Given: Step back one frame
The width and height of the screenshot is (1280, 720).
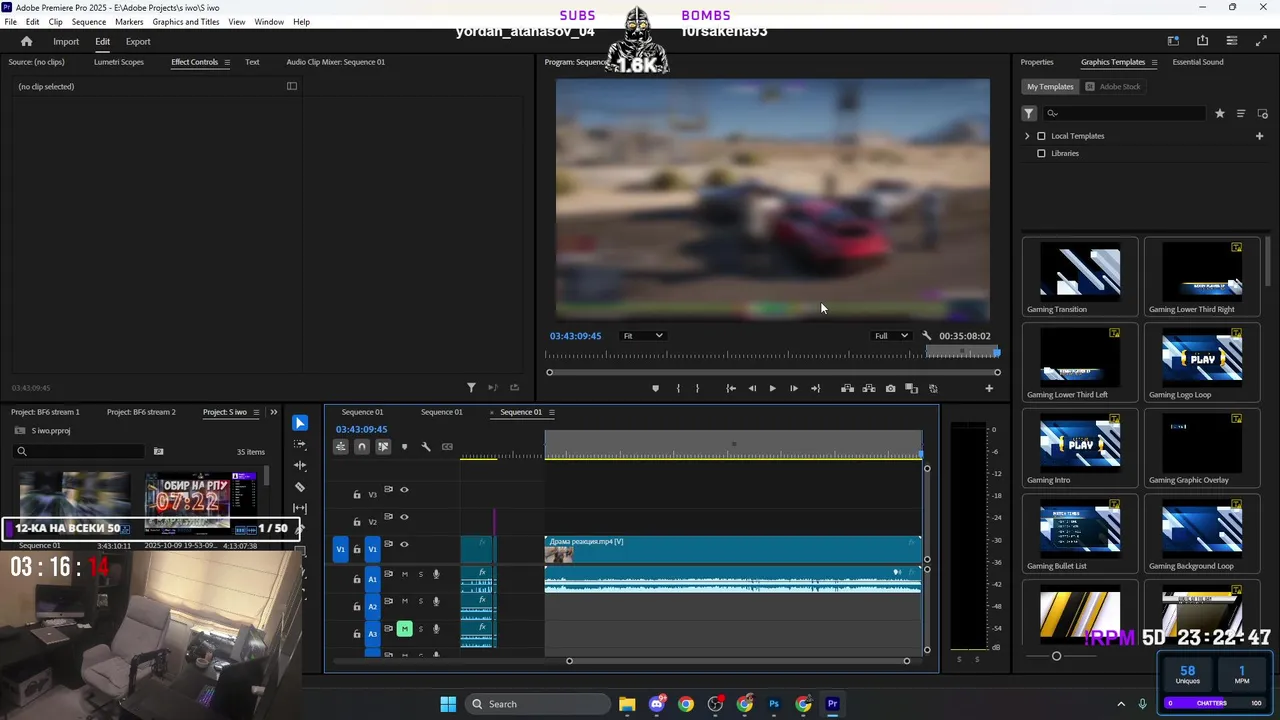Looking at the screenshot, I should coord(752,388).
